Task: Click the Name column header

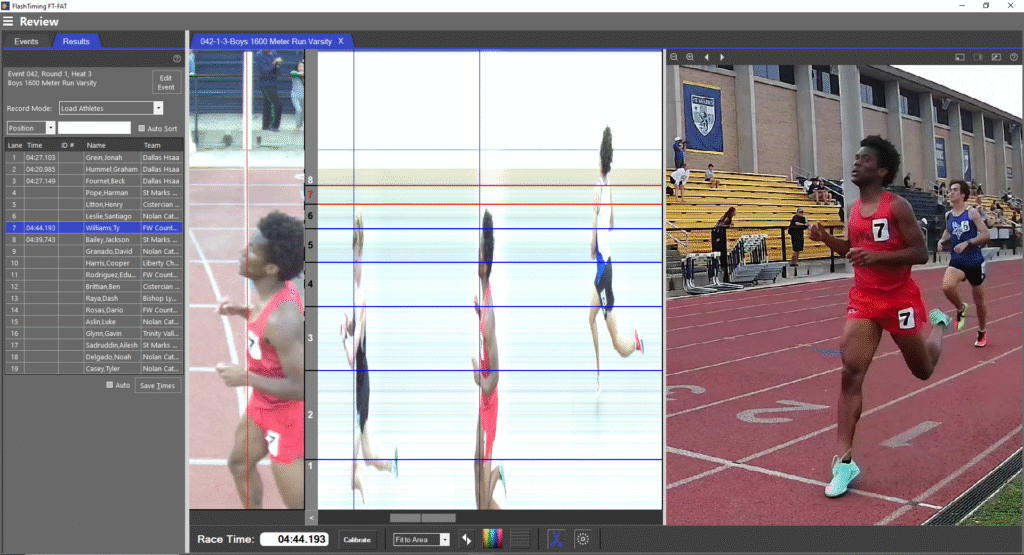Action: [112, 145]
